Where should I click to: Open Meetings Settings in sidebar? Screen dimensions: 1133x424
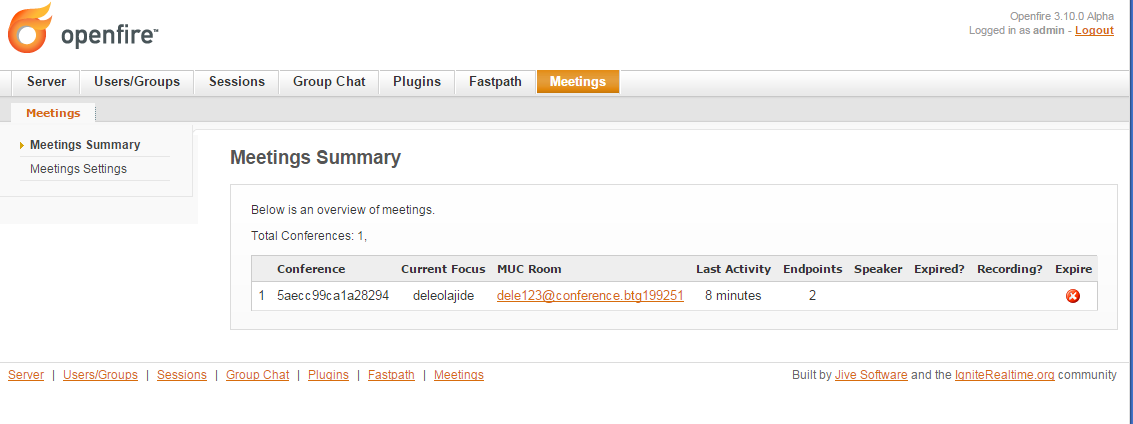(x=78, y=168)
